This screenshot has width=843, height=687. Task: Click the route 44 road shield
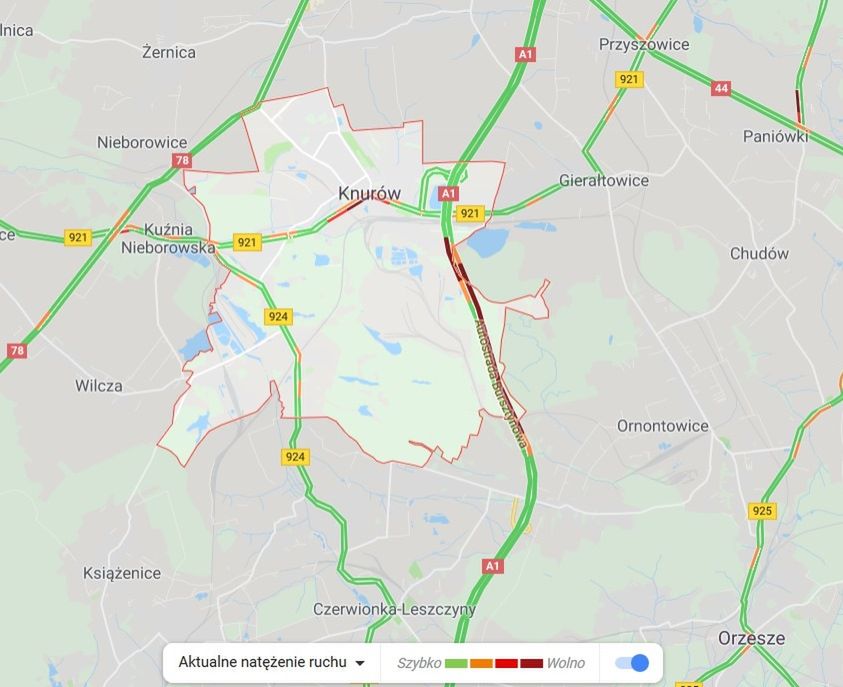click(721, 88)
